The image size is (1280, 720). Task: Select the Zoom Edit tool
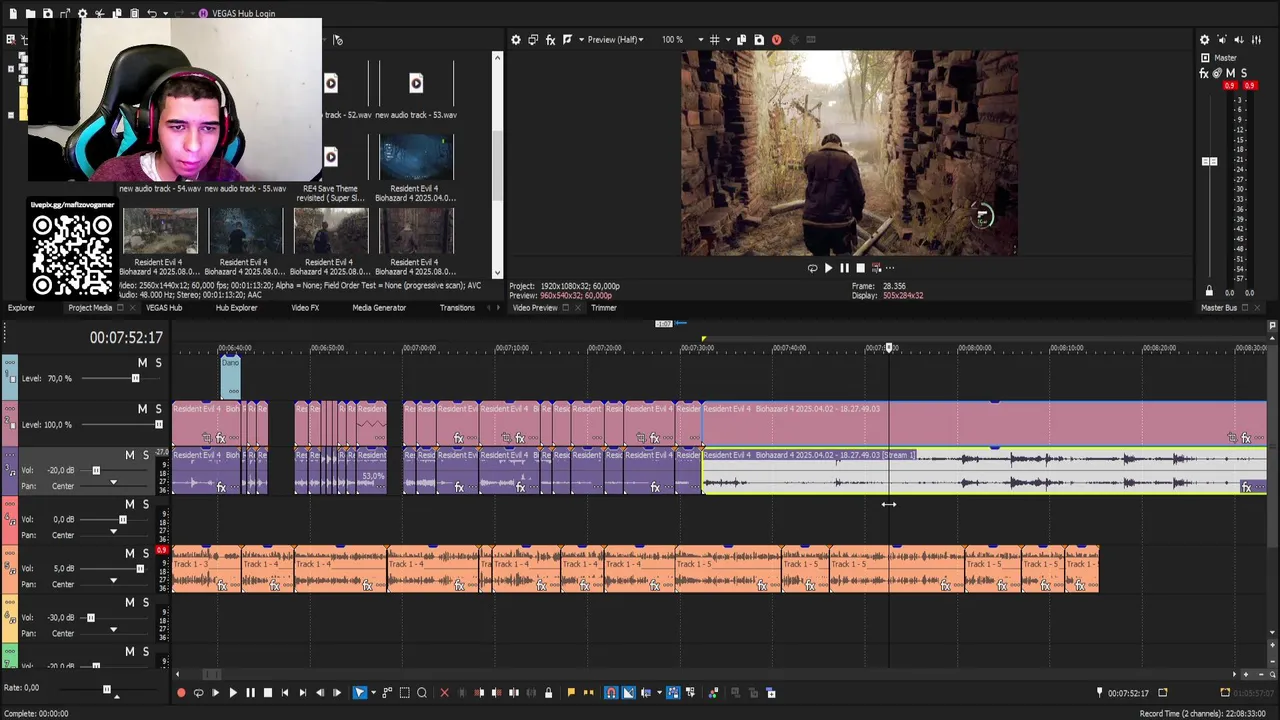[x=422, y=692]
